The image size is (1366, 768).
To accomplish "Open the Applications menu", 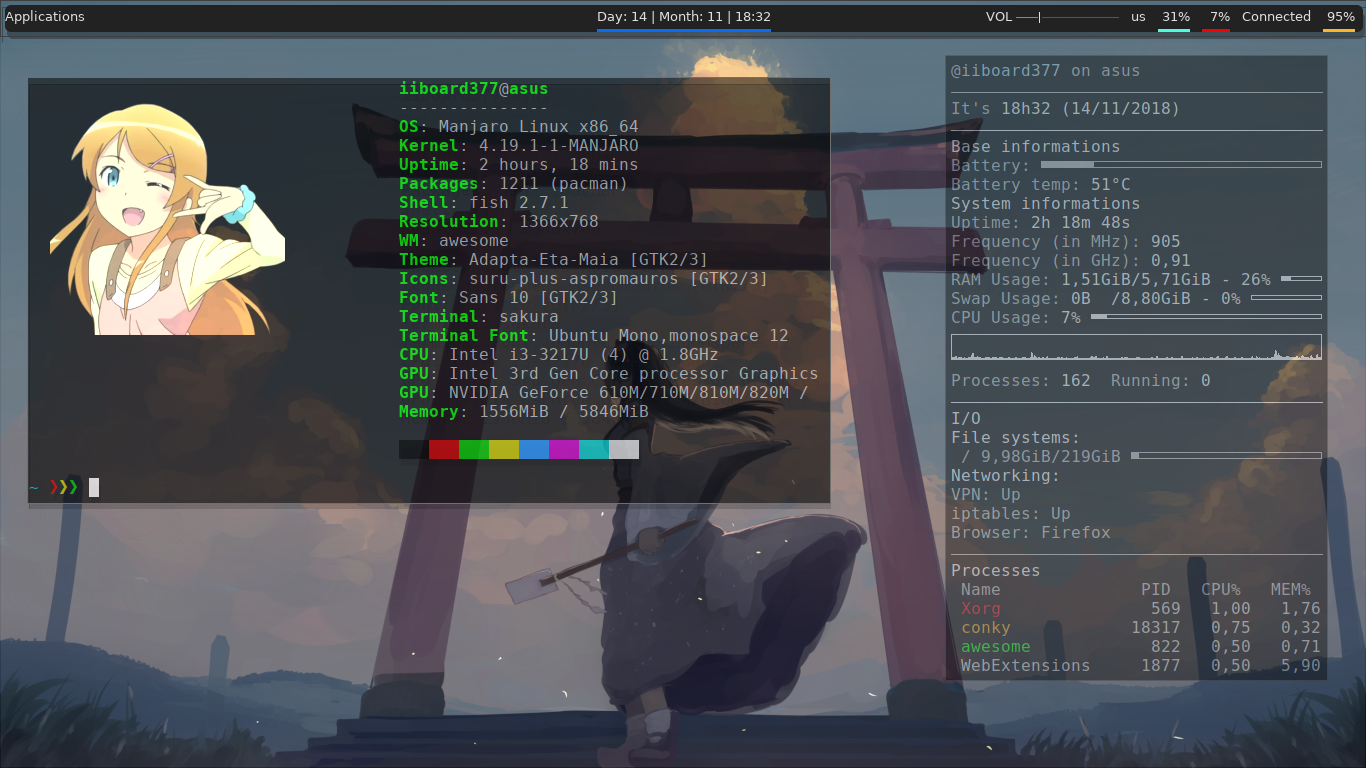I will 45,17.
